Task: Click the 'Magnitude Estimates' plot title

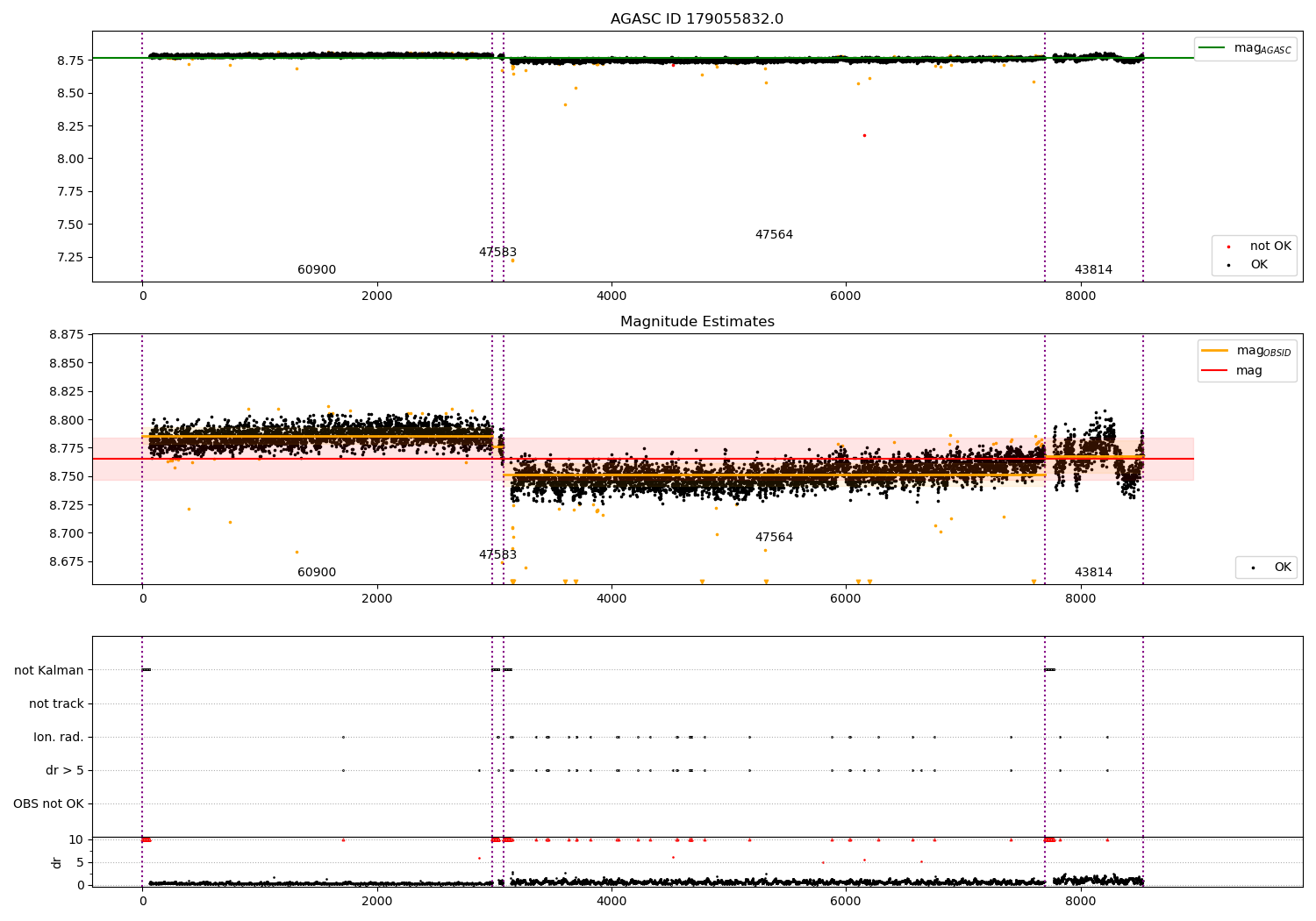Action: point(697,322)
